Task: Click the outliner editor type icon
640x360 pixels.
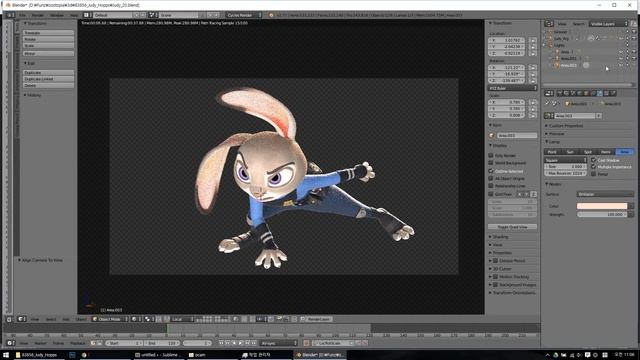Action: pyautogui.click(x=549, y=24)
